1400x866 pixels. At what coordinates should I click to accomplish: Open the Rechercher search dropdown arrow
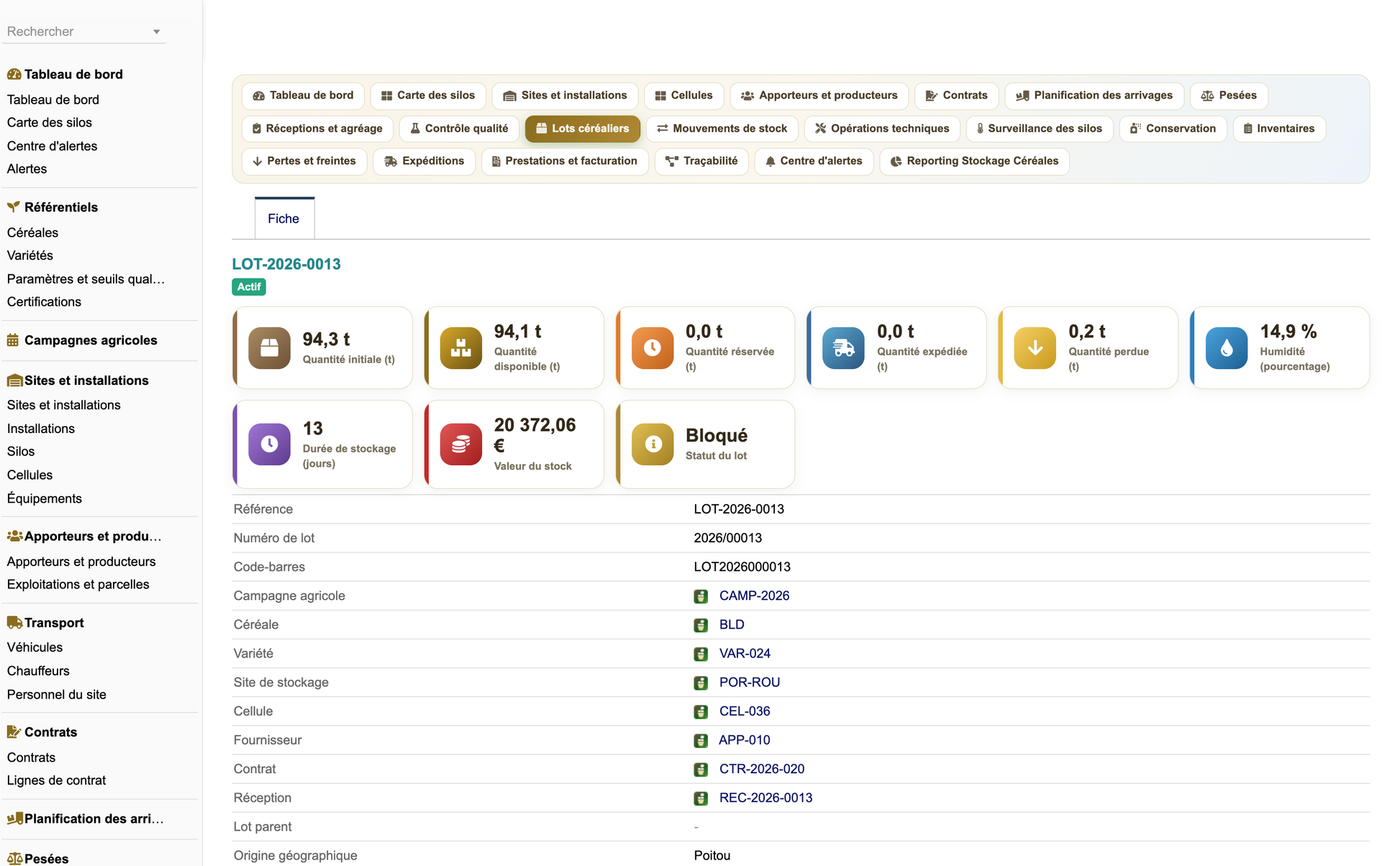156,32
